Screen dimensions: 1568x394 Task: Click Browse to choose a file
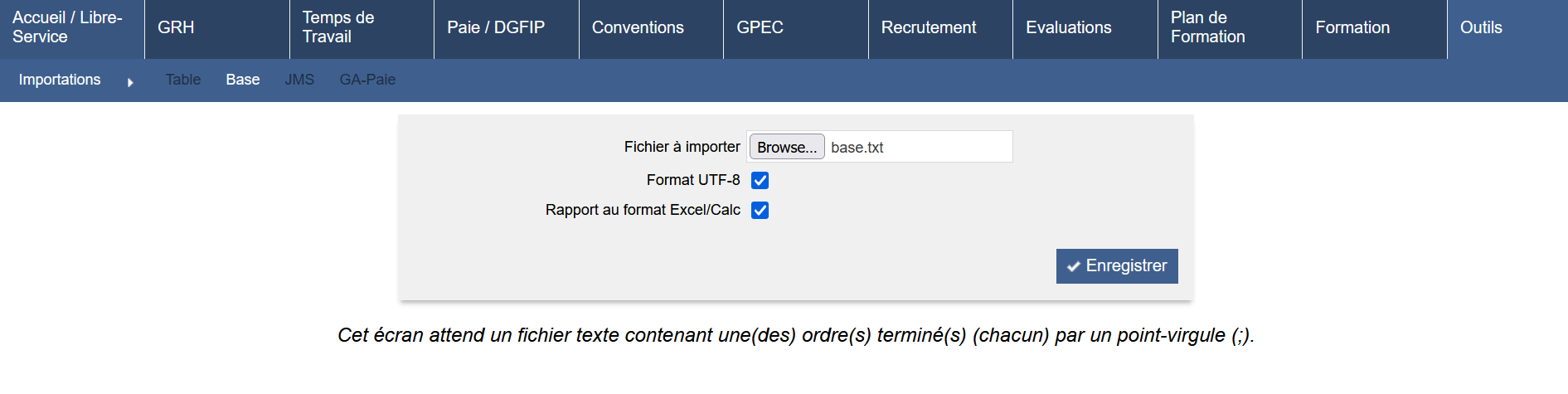coord(786,147)
